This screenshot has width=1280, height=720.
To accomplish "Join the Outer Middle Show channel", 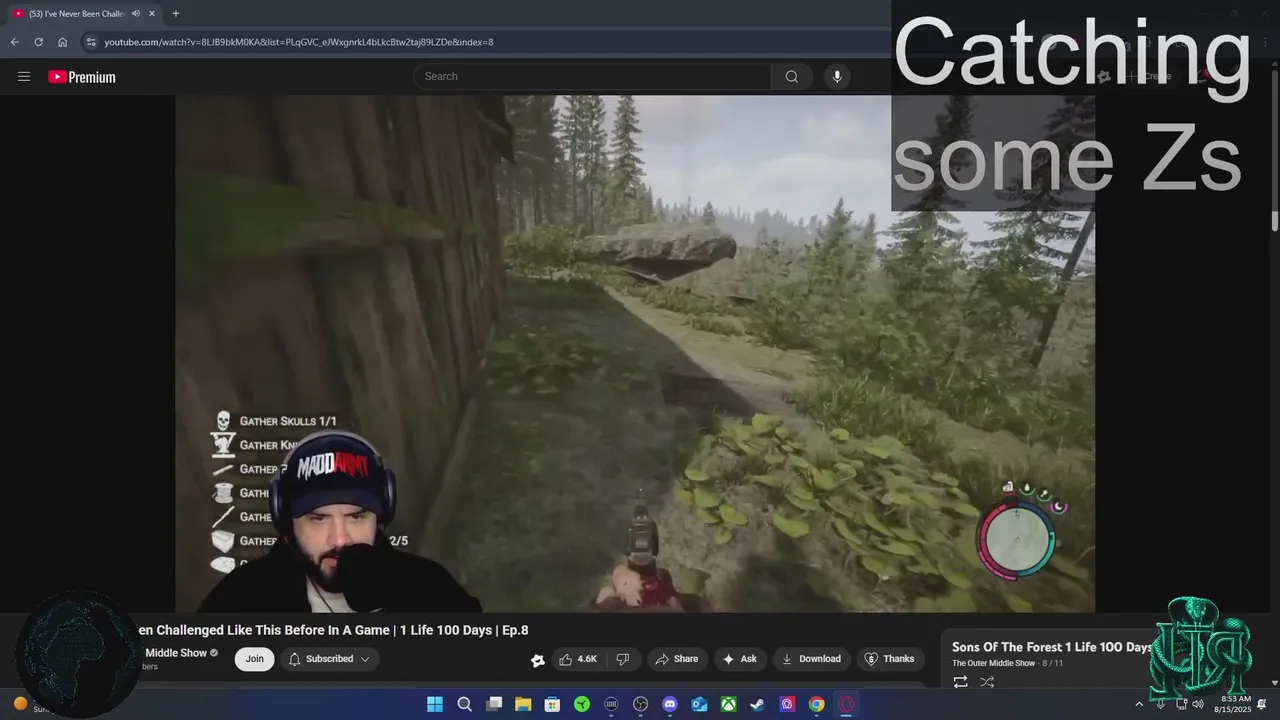I will point(255,659).
